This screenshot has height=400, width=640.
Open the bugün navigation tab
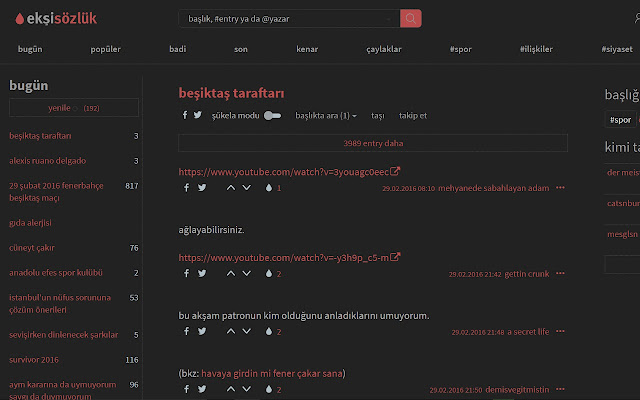(x=30, y=49)
